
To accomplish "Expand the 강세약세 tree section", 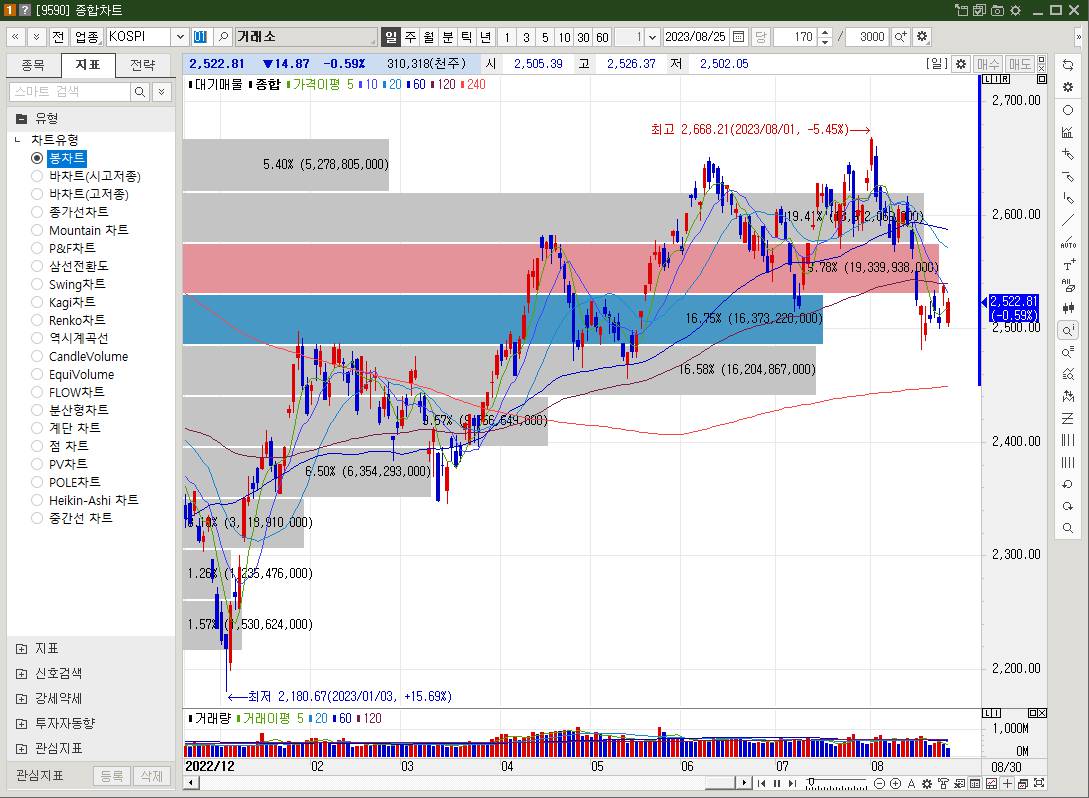I will [22, 699].
